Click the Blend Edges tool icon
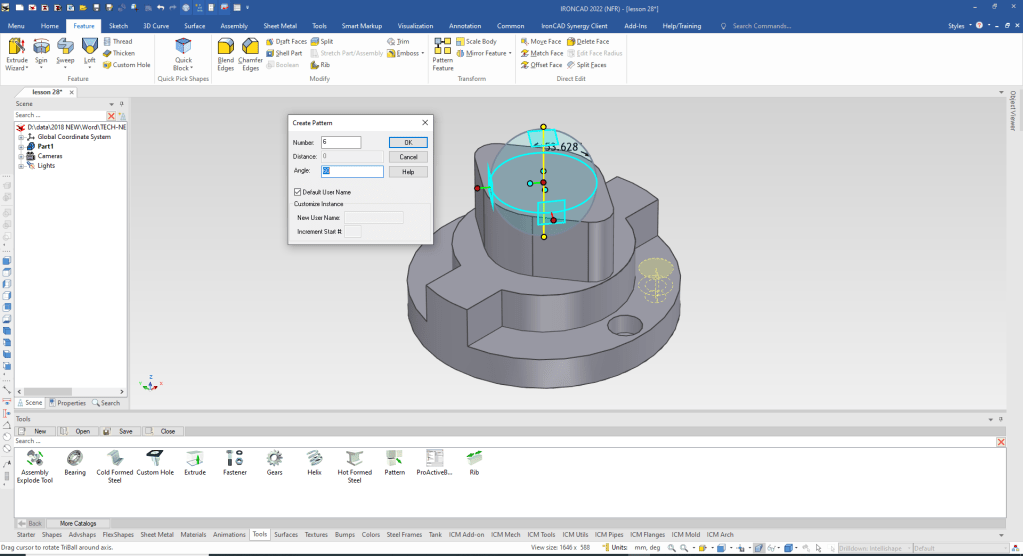This screenshot has height=556, width=1023. [x=225, y=48]
